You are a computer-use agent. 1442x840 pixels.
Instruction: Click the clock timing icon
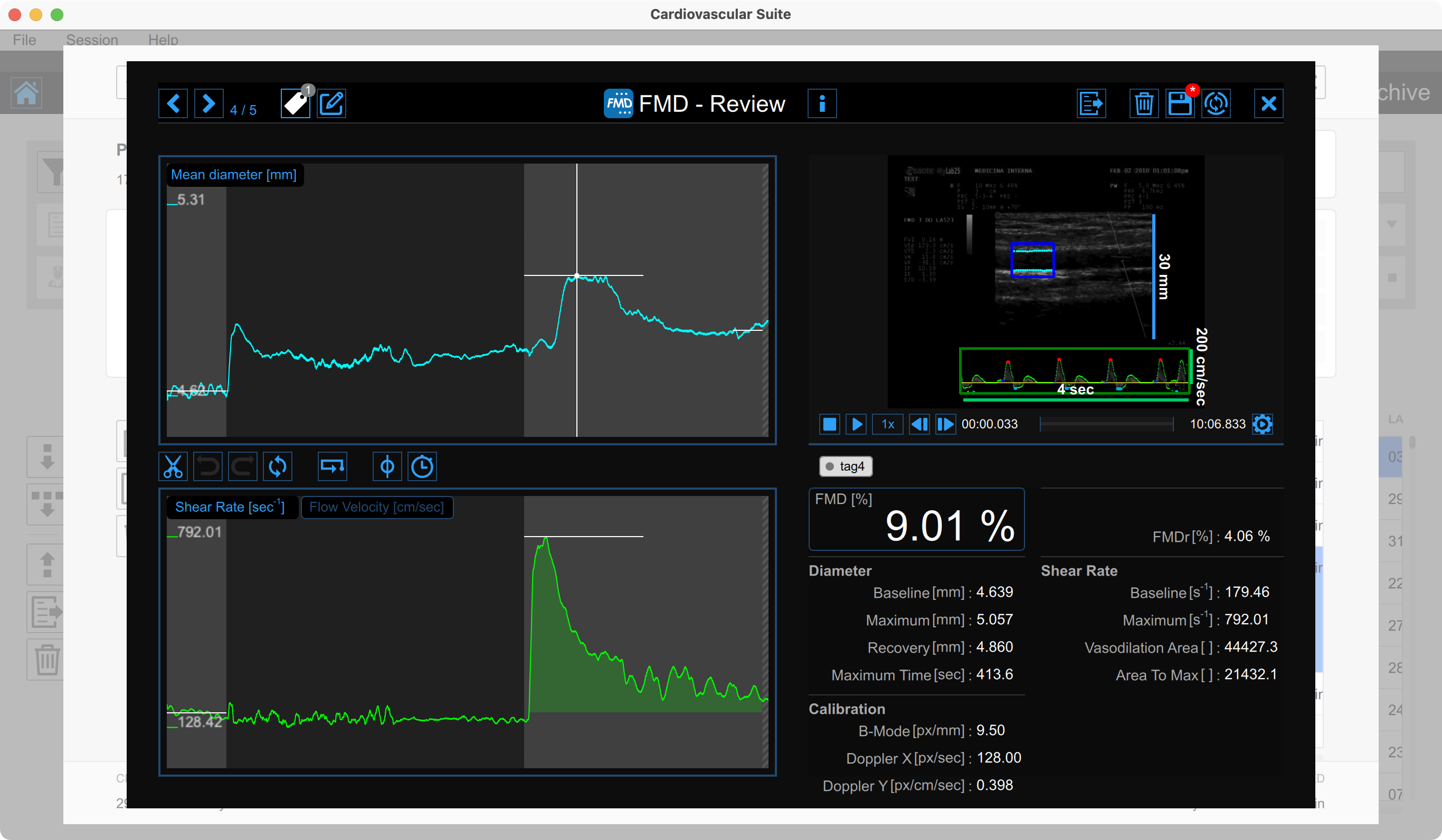point(422,467)
